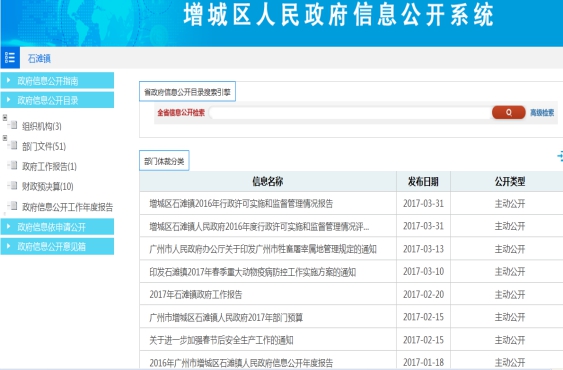This screenshot has height=370, width=563.
Task: Click the blue arrow icon right of 部门体裁分类
Action: (560, 156)
